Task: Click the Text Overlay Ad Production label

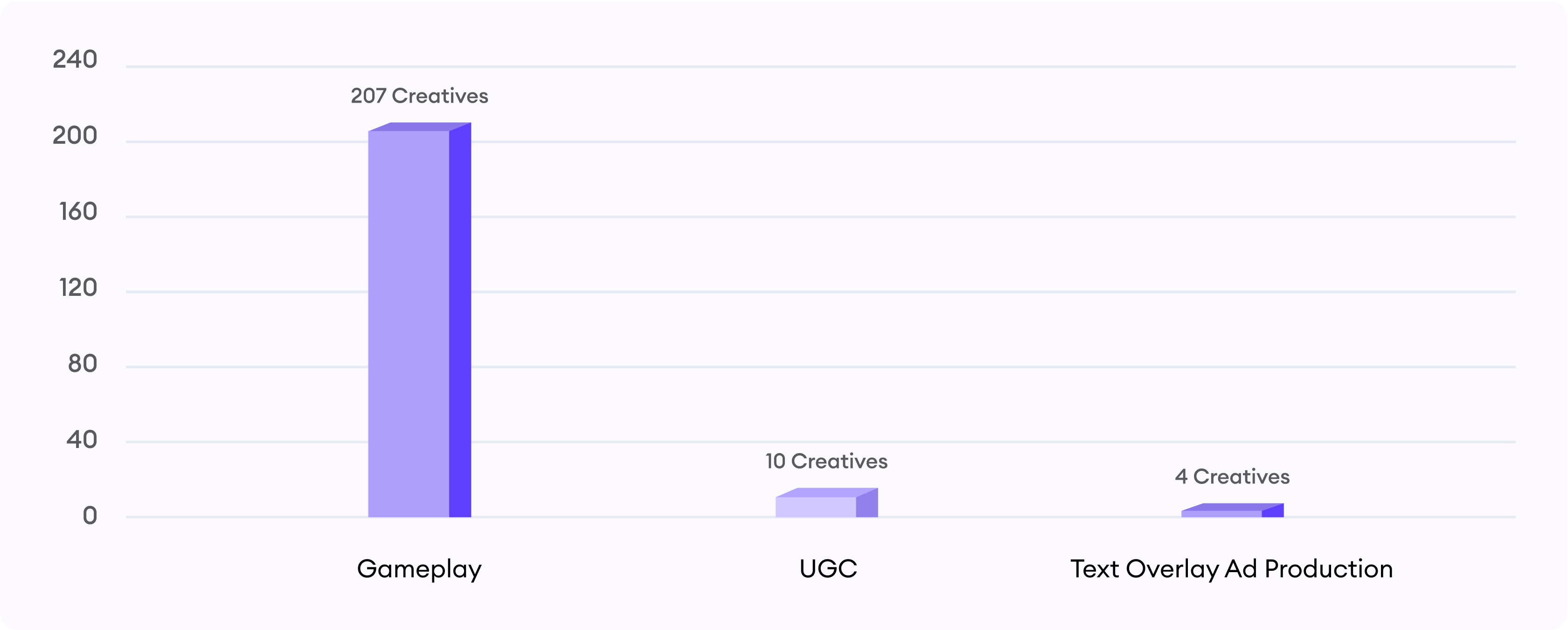Action: (1232, 570)
